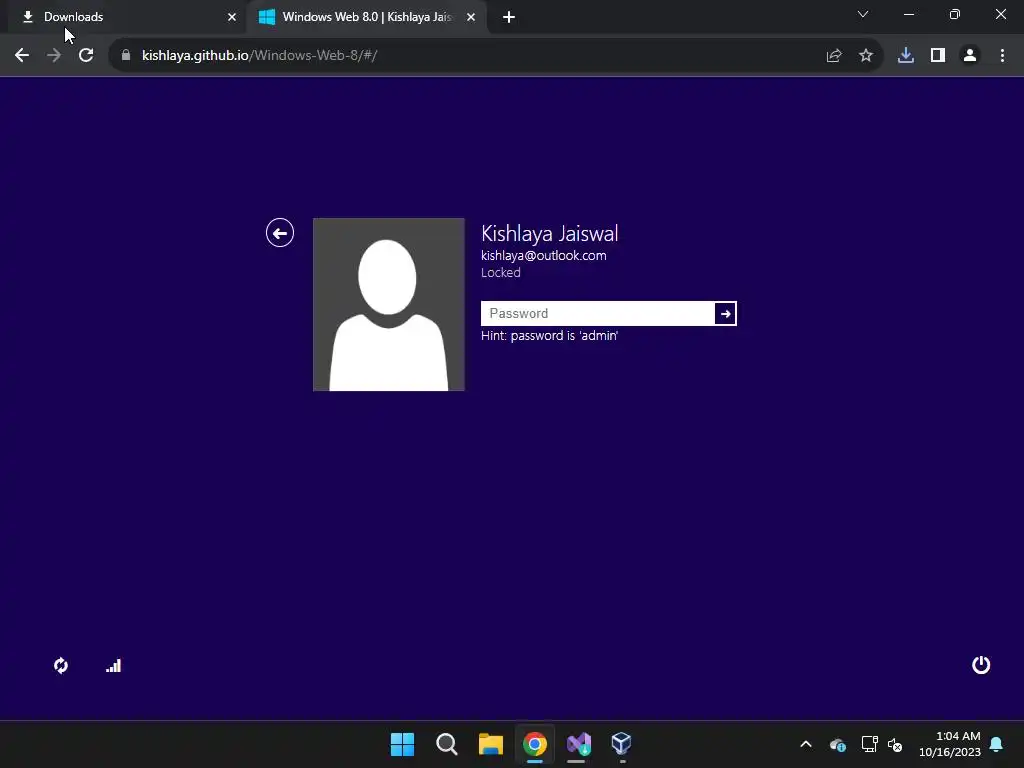Close the Downloads tab

232,17
